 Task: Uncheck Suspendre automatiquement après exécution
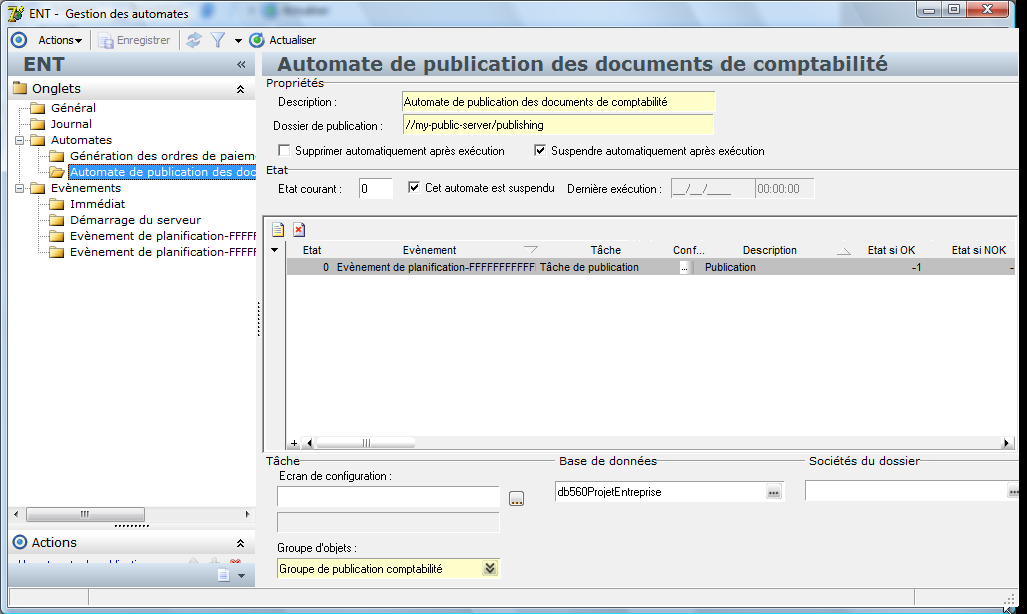tap(540, 151)
